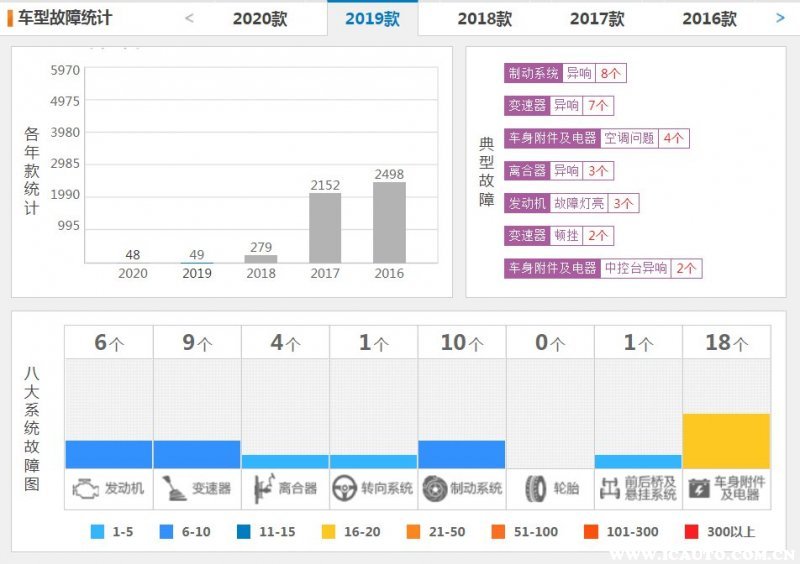Click the 2016 bar showing 2498
The height and width of the screenshot is (564, 800).
[x=389, y=222]
